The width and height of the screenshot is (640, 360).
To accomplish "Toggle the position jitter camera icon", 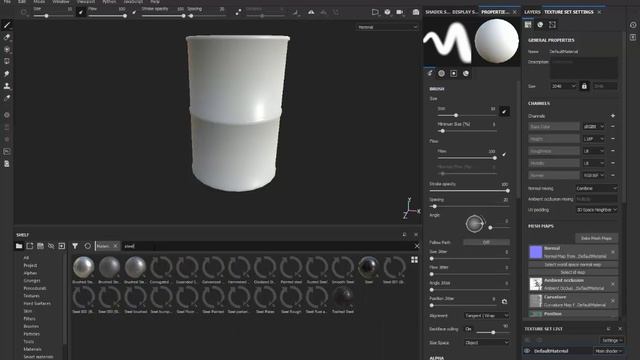I will click(x=504, y=301).
